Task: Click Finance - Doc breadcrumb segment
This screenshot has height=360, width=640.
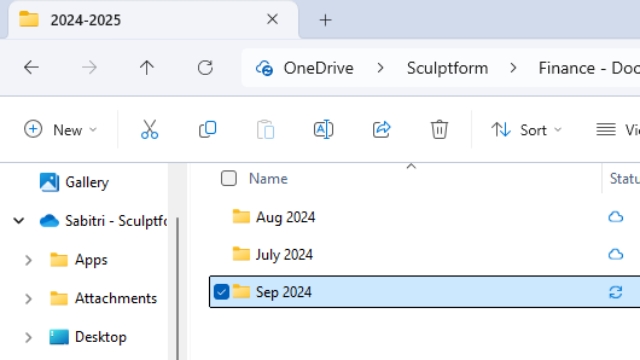Action: pyautogui.click(x=589, y=68)
